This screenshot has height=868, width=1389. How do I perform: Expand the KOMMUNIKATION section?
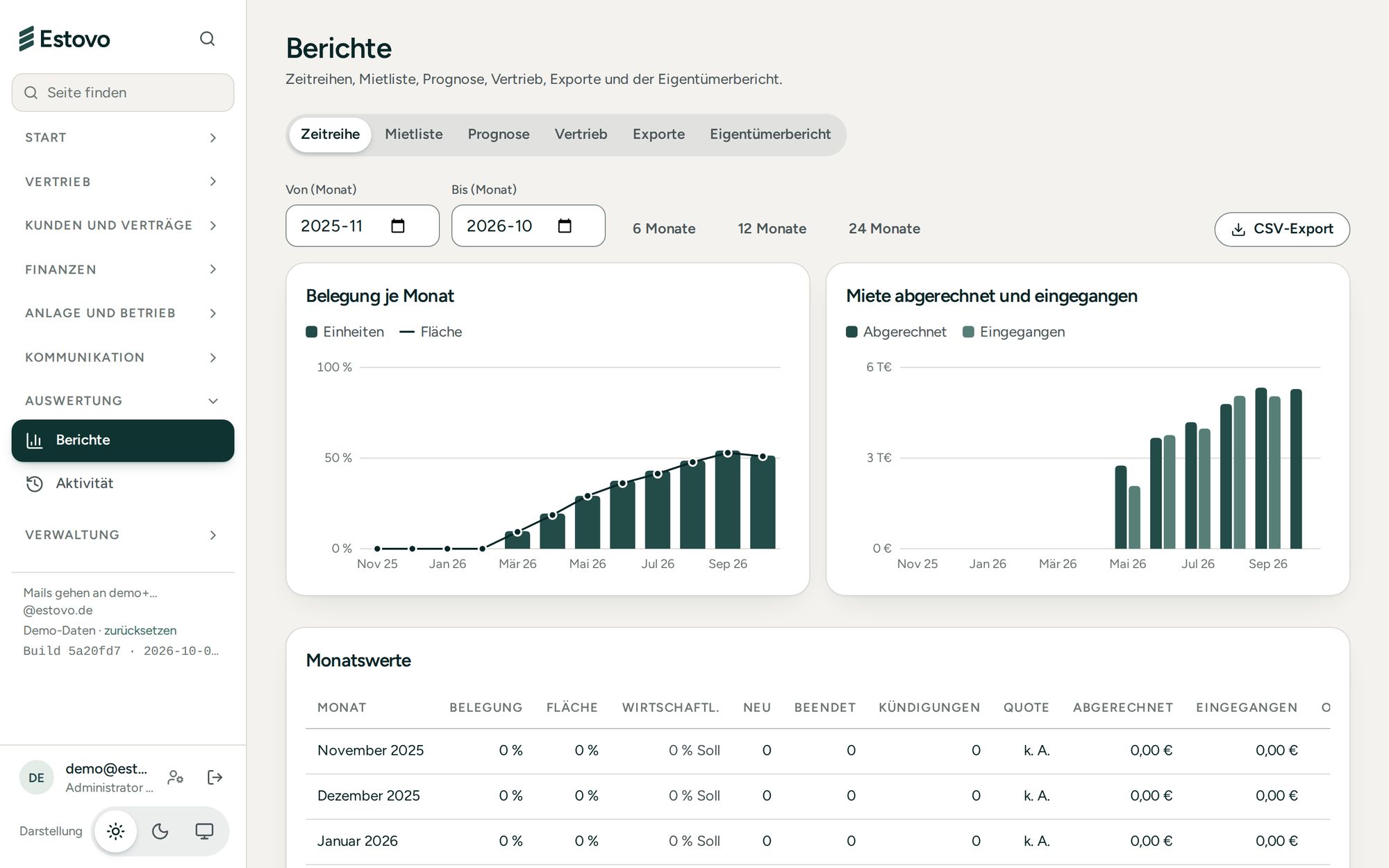click(x=123, y=357)
